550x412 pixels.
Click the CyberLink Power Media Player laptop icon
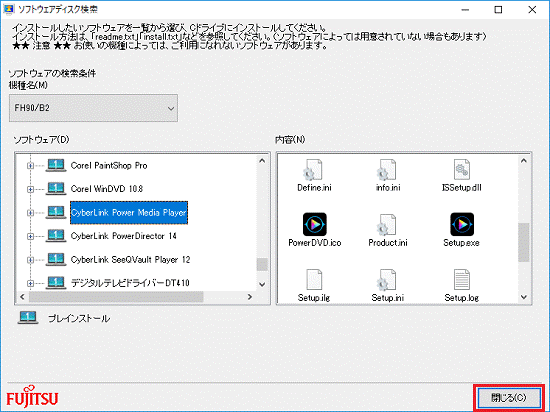56,212
